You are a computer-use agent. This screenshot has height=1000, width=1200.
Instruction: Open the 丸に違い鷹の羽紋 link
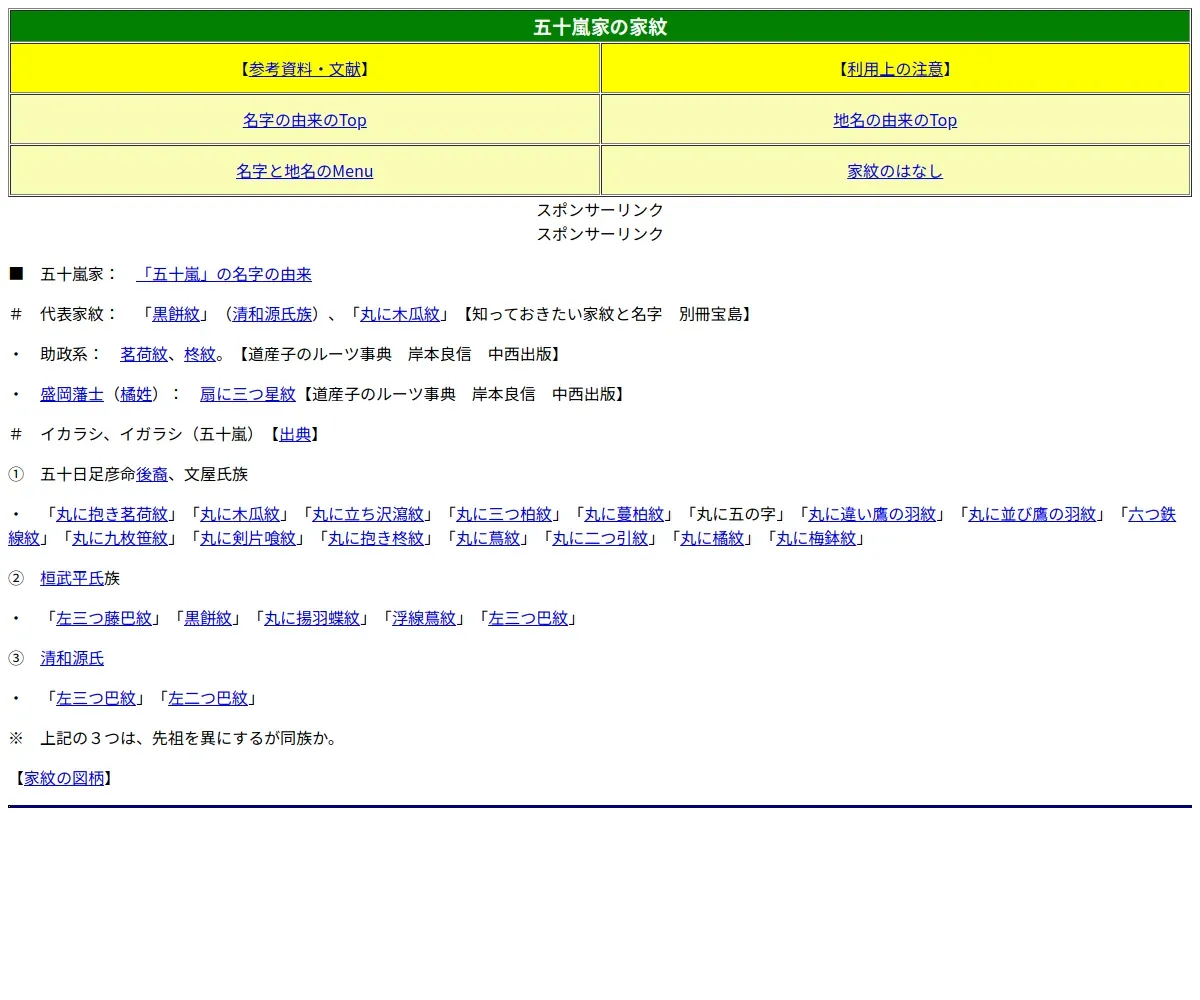point(872,514)
